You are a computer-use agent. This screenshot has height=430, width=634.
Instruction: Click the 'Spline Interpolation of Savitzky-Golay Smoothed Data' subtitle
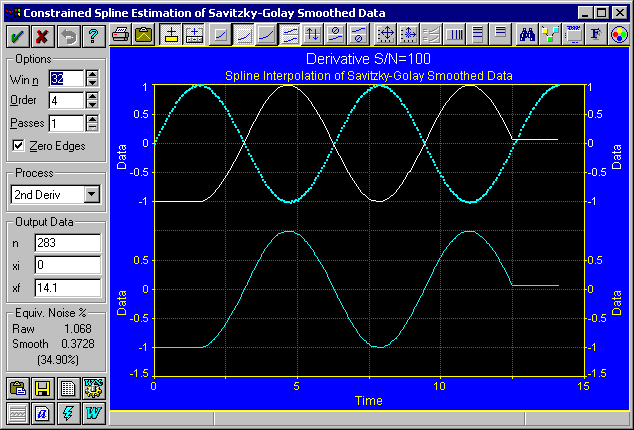pos(369,76)
